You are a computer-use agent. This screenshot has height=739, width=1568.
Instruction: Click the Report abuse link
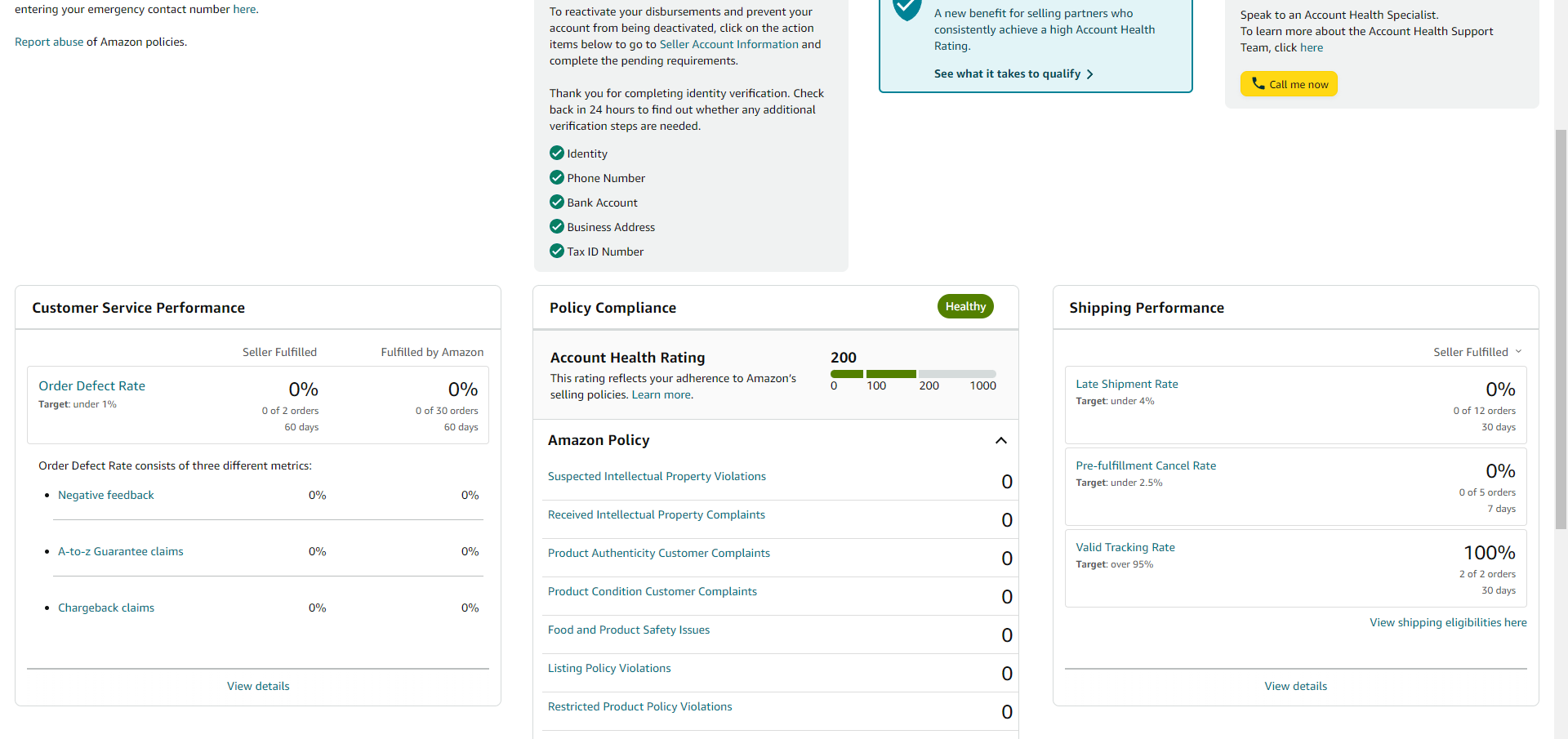pos(49,42)
